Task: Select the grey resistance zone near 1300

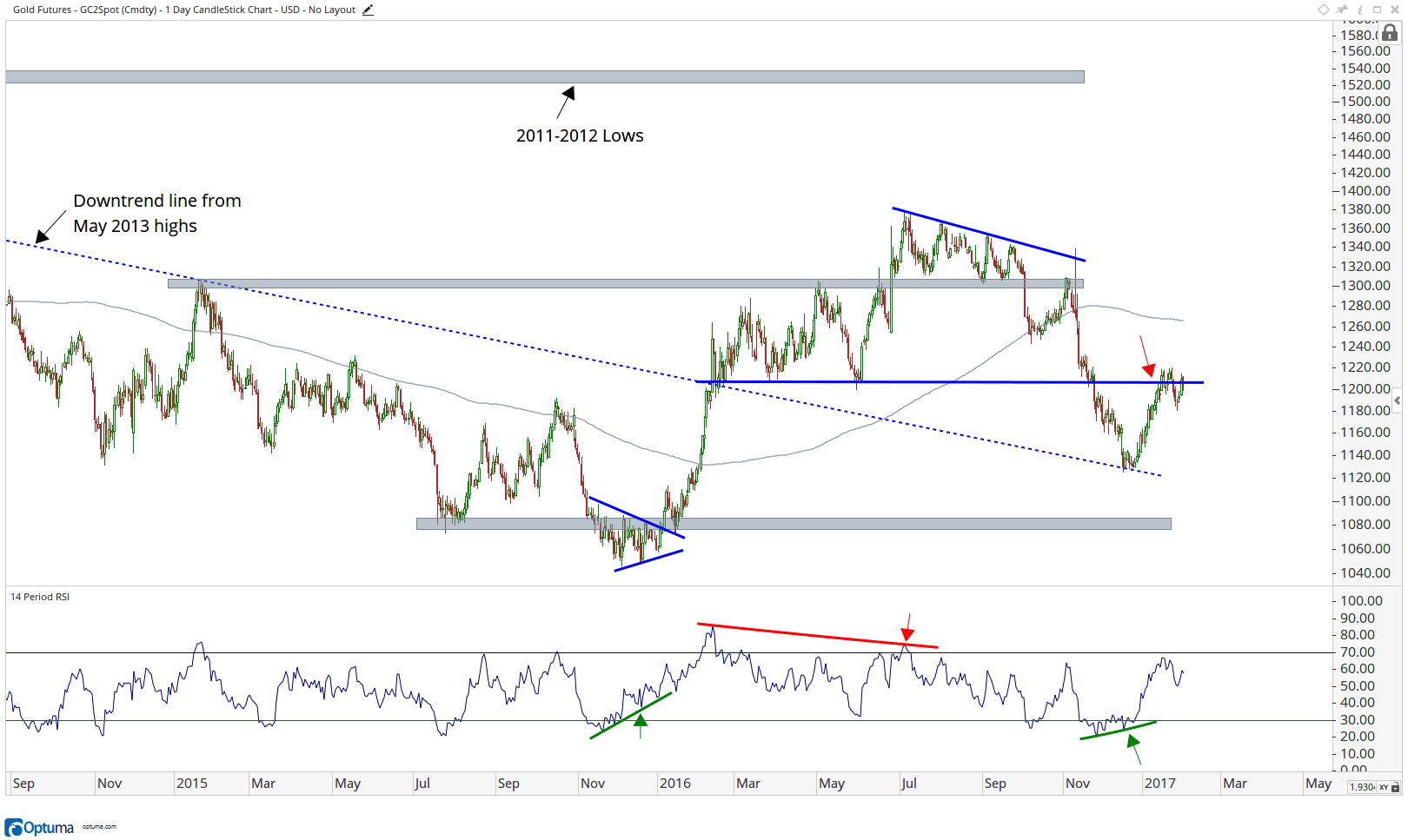Action: pos(626,283)
